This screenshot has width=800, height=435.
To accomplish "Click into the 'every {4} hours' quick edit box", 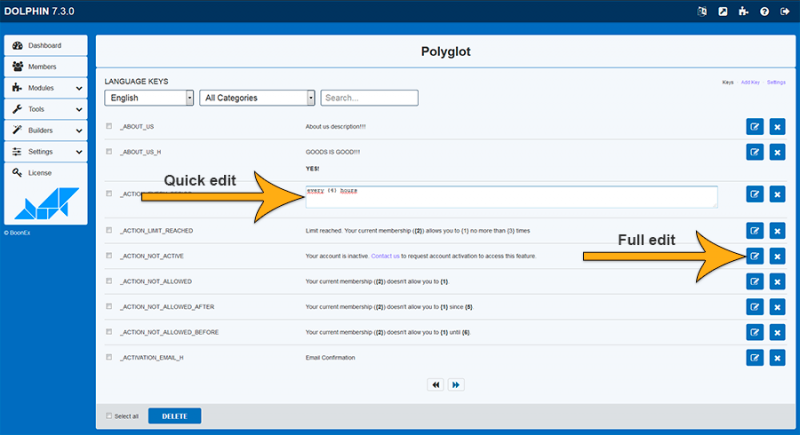I will coord(511,197).
